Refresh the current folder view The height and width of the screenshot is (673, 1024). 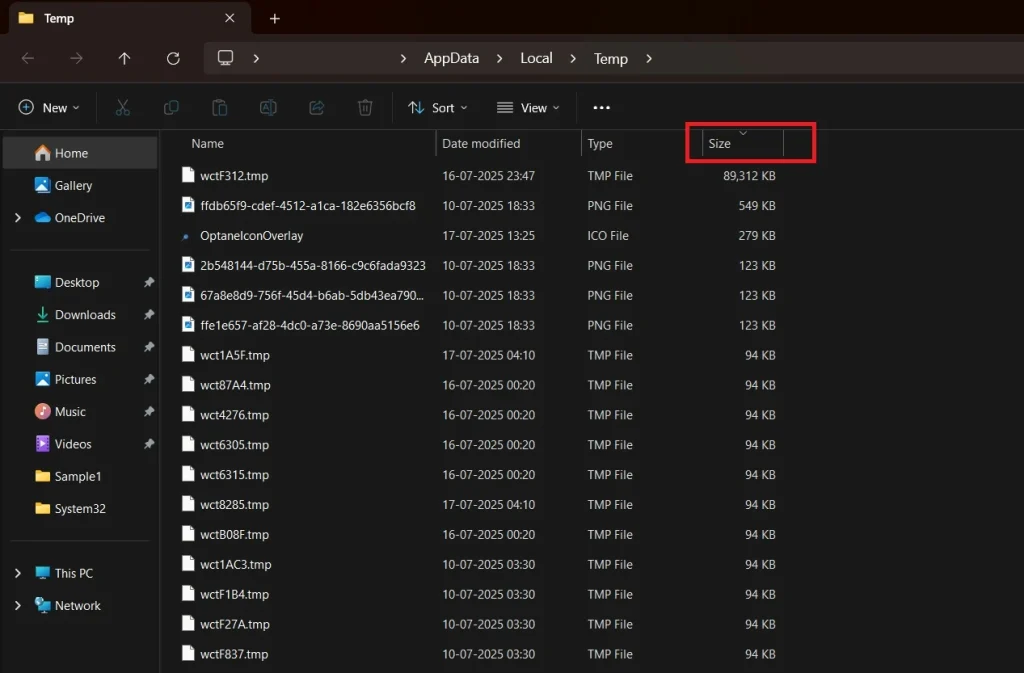click(173, 59)
